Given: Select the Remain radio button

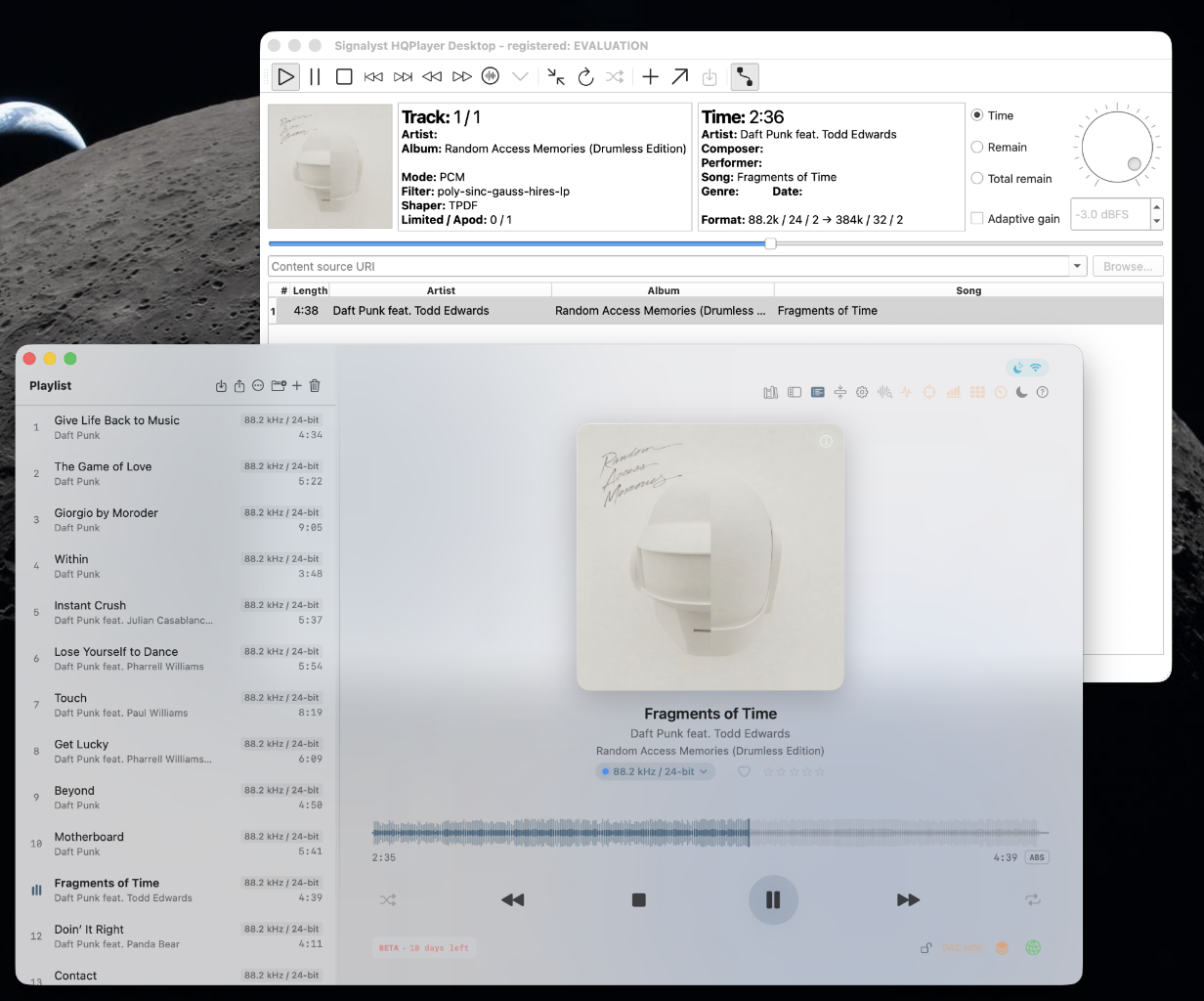Looking at the screenshot, I should pyautogui.click(x=976, y=147).
